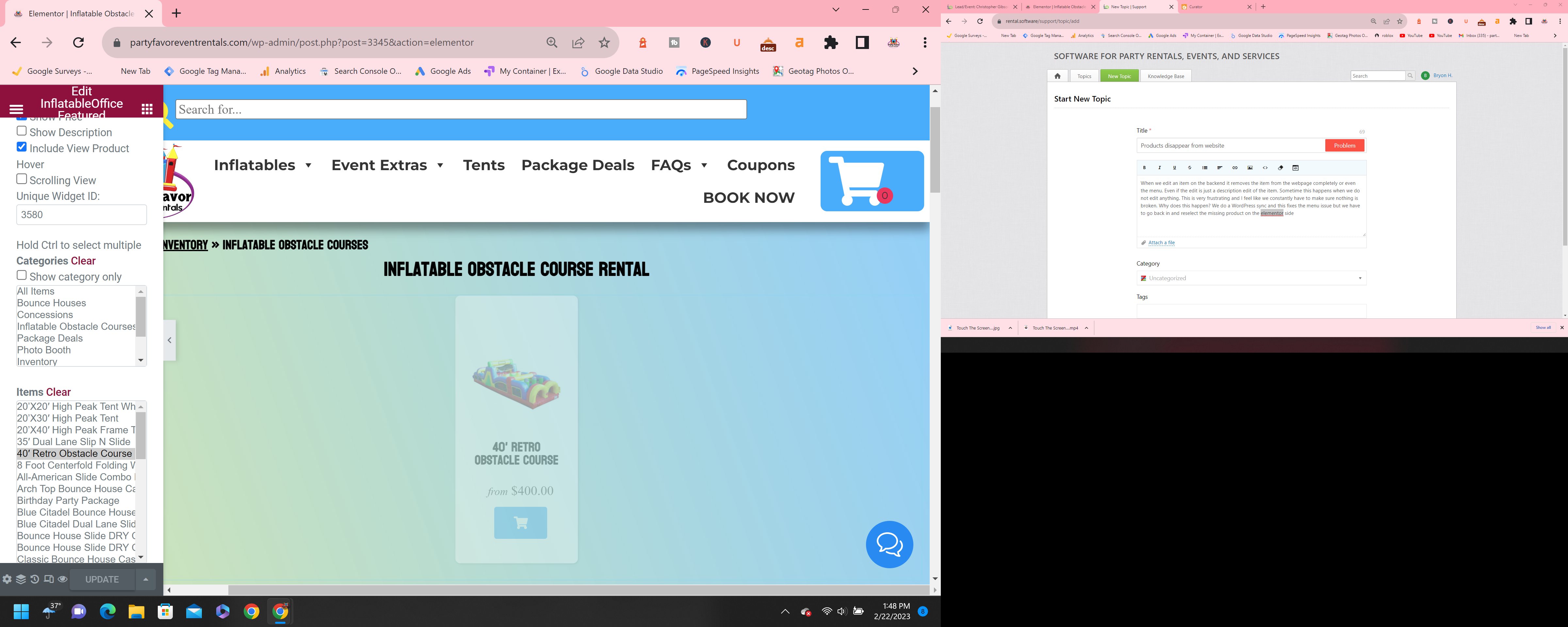Screen dimensions: 1568x627
Task: Expand save options arrow beside UPDATE
Action: 145,580
